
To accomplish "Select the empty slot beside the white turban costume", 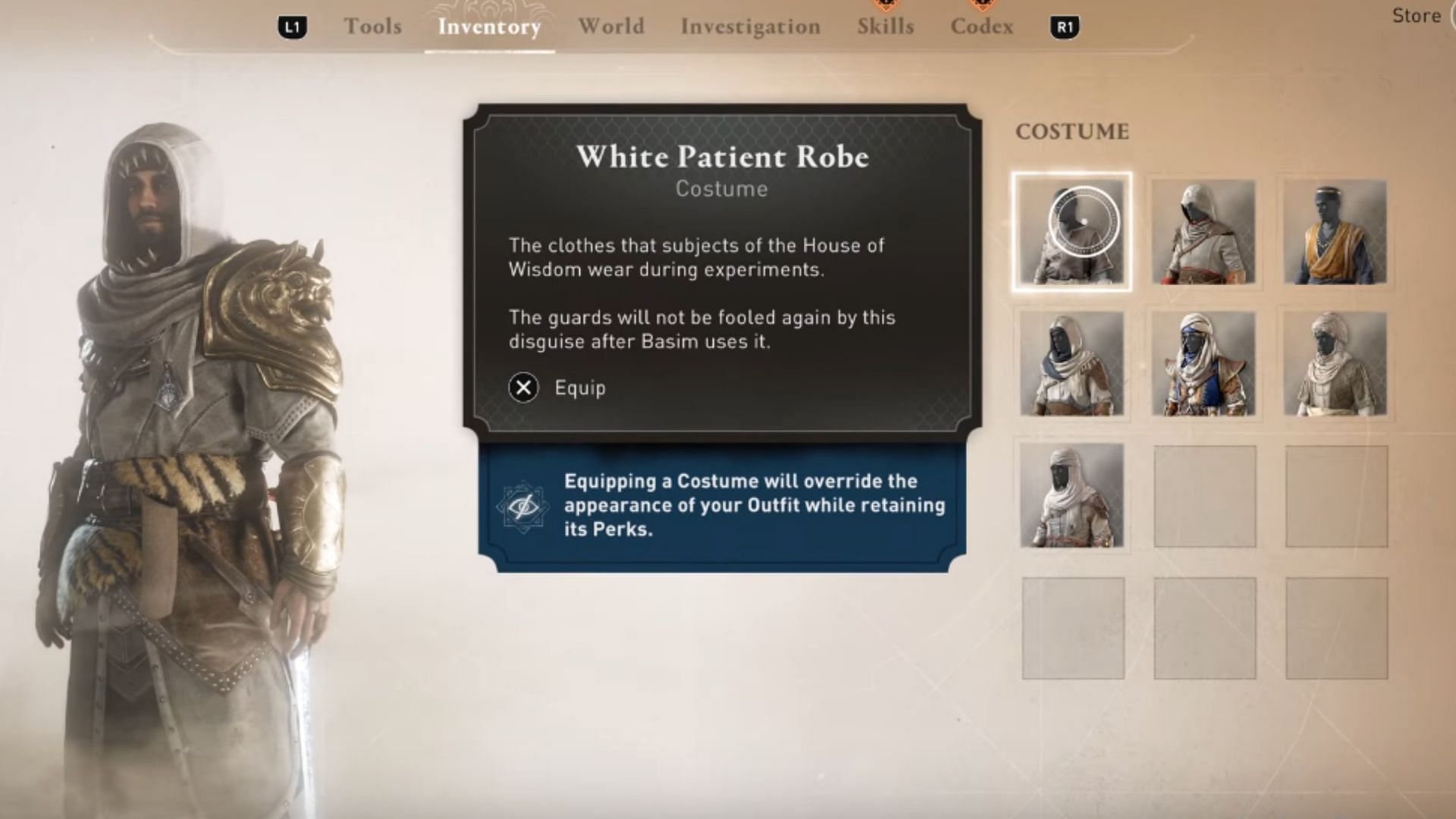I will [x=1205, y=497].
